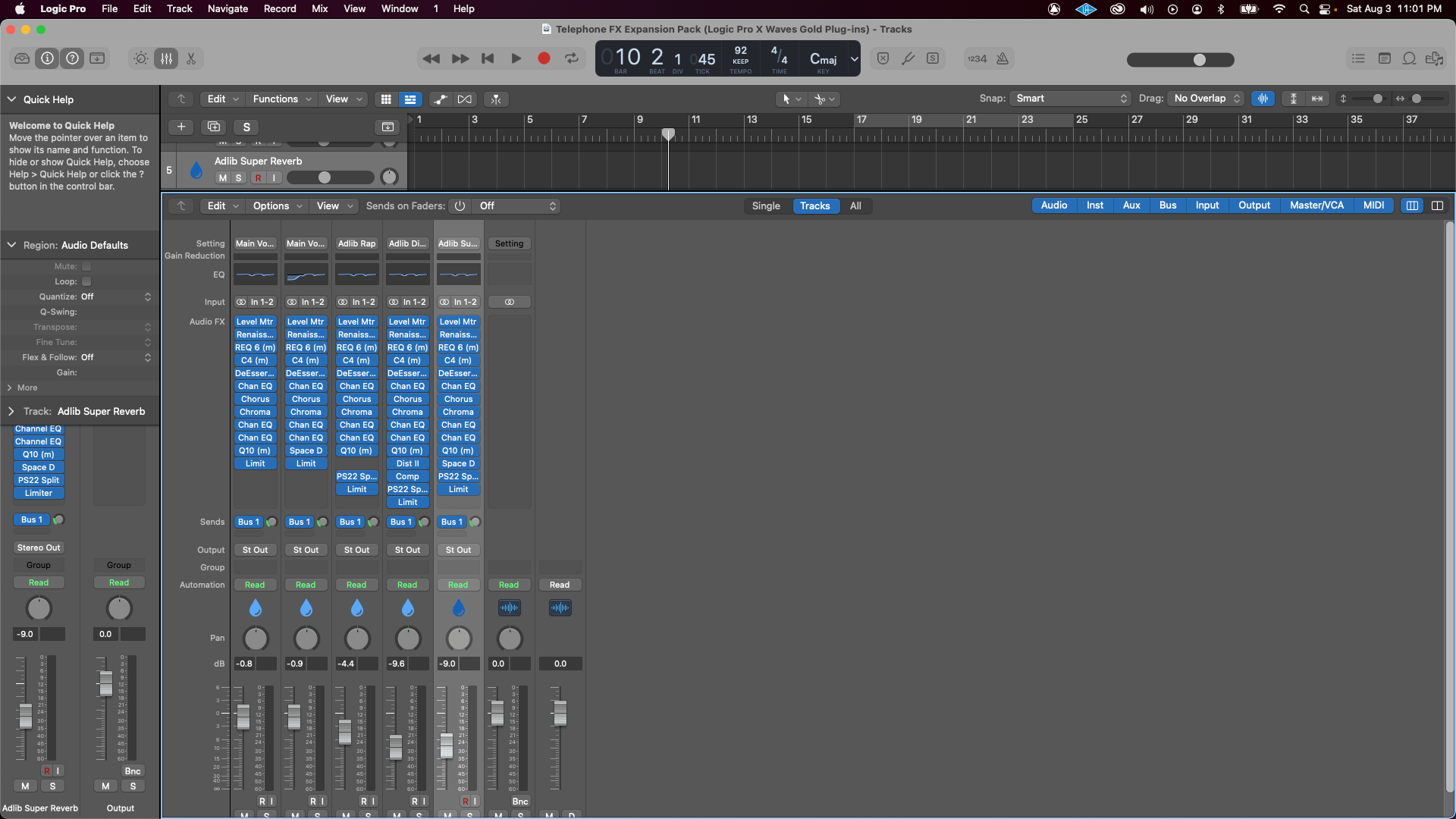1456x819 pixels.
Task: Click the Scissors editors icon
Action: 191,58
